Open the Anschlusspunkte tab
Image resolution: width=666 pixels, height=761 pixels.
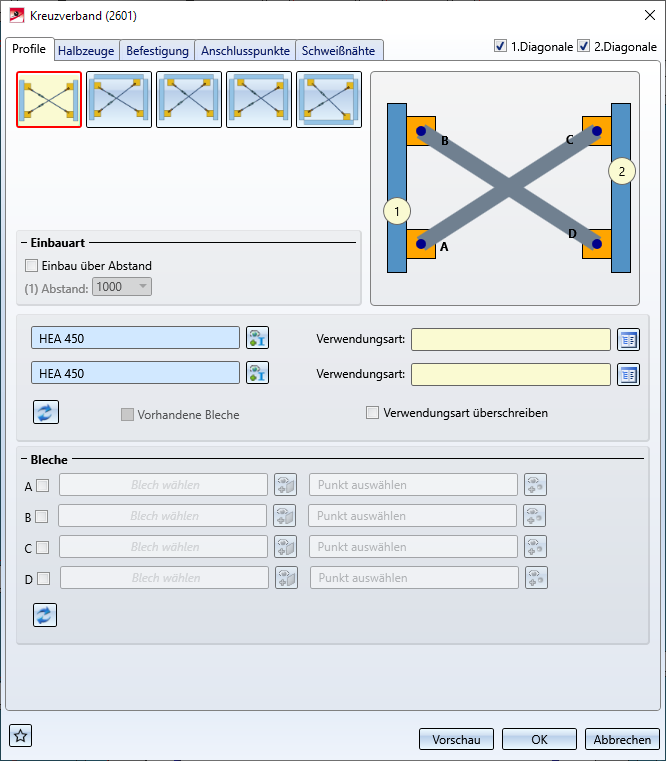coord(245,50)
